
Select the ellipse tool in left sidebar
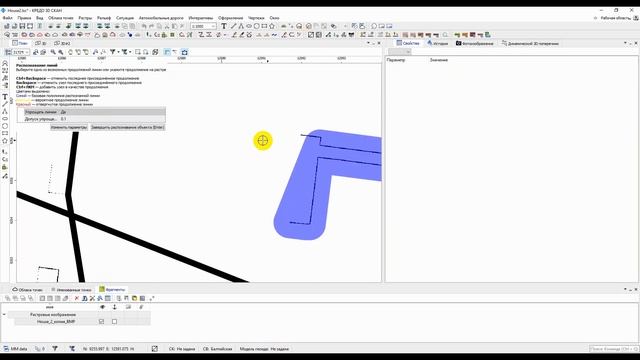(x=5, y=119)
